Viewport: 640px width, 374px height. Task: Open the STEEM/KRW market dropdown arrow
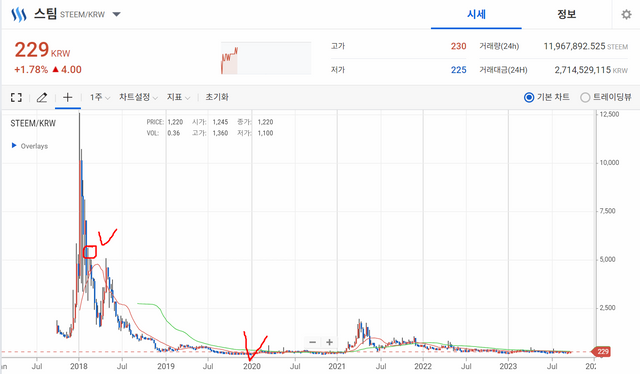[116, 15]
